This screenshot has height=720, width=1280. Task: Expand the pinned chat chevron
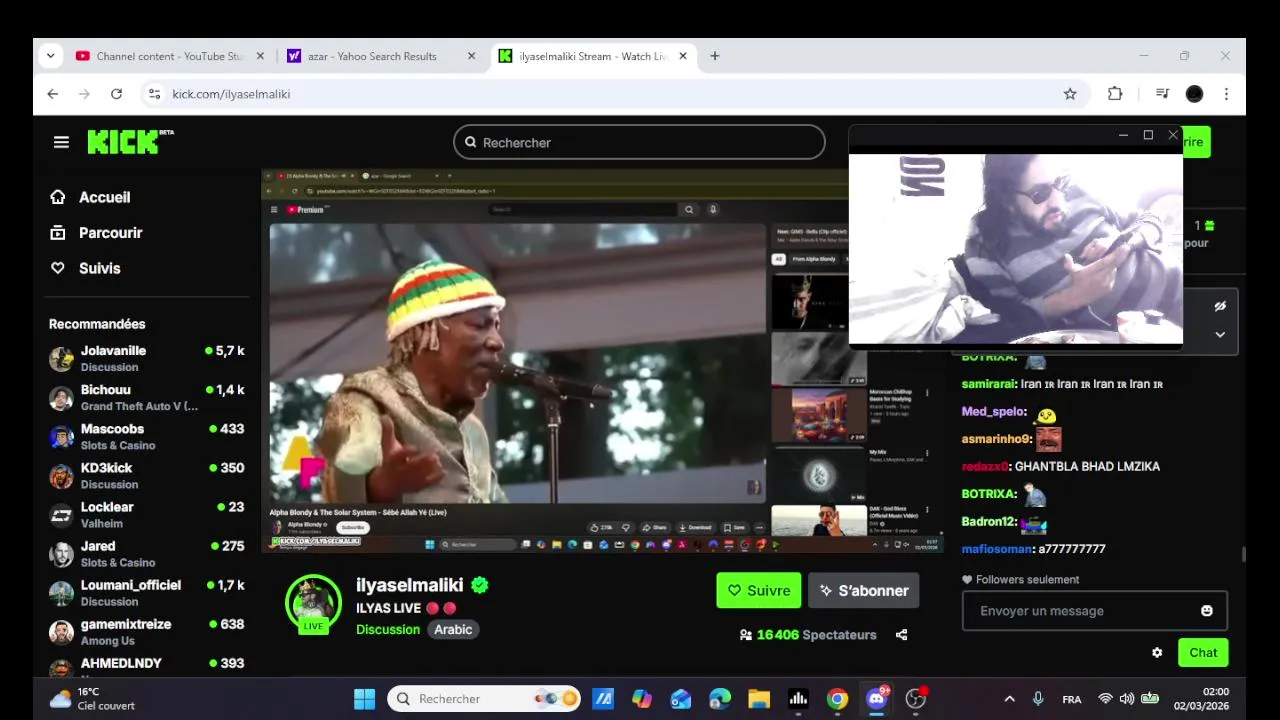click(x=1220, y=335)
